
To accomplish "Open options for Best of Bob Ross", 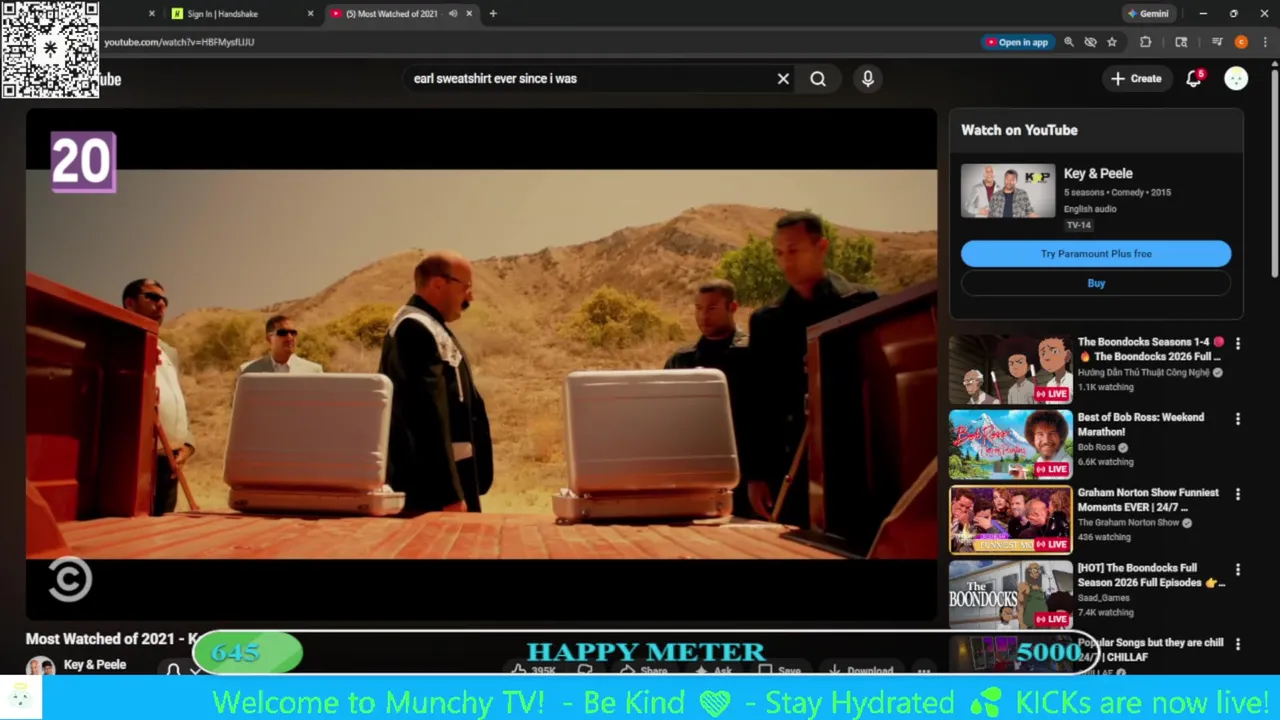I will click(1238, 419).
